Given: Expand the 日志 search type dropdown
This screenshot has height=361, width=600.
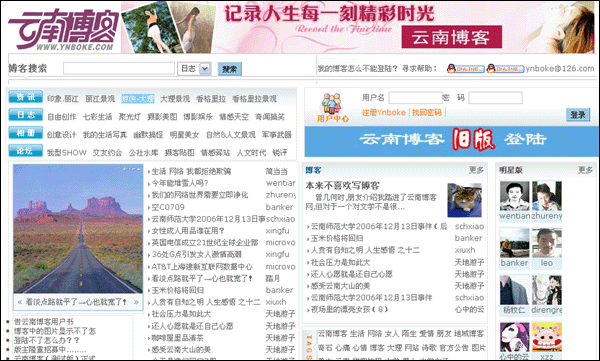Looking at the screenshot, I should tap(205, 69).
